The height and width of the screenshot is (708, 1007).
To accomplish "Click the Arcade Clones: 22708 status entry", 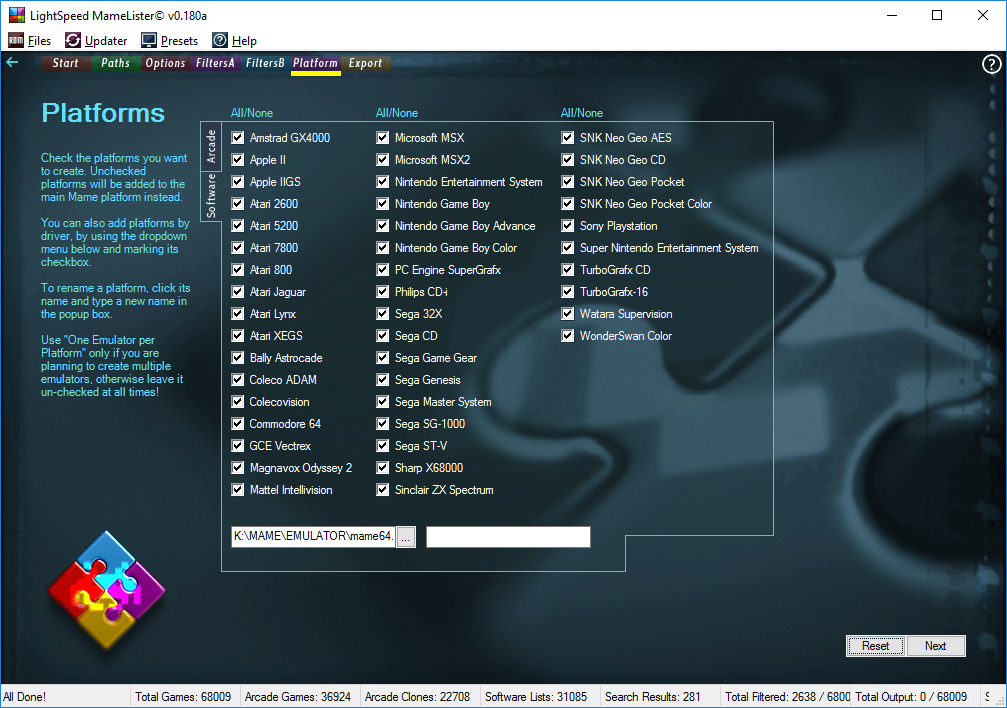I will 417,697.
